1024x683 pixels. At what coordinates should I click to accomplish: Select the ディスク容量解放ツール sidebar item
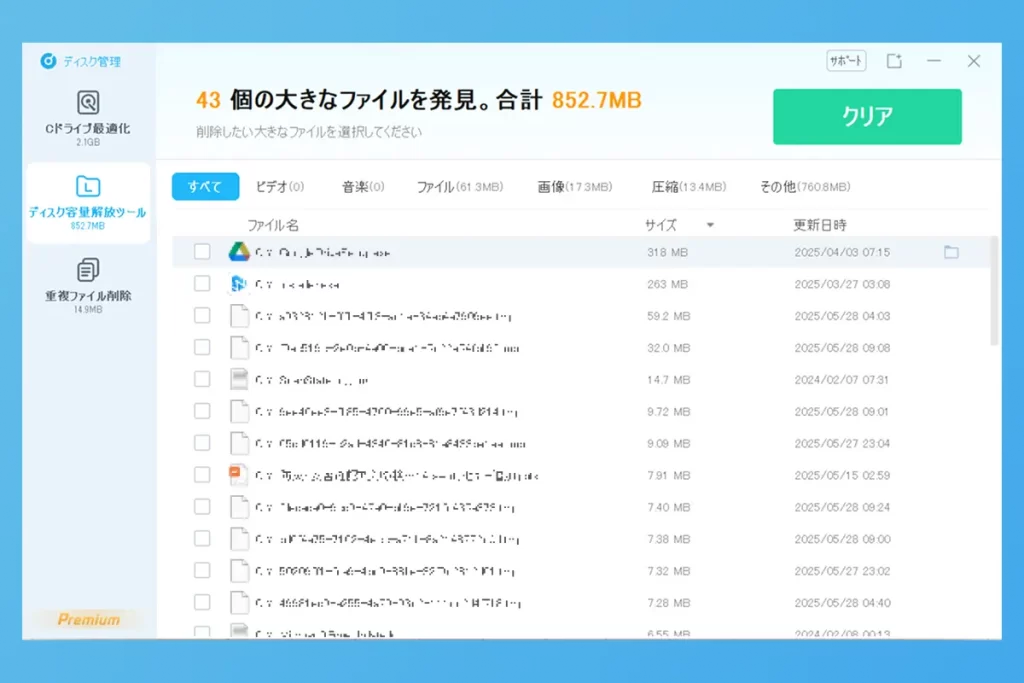point(88,203)
